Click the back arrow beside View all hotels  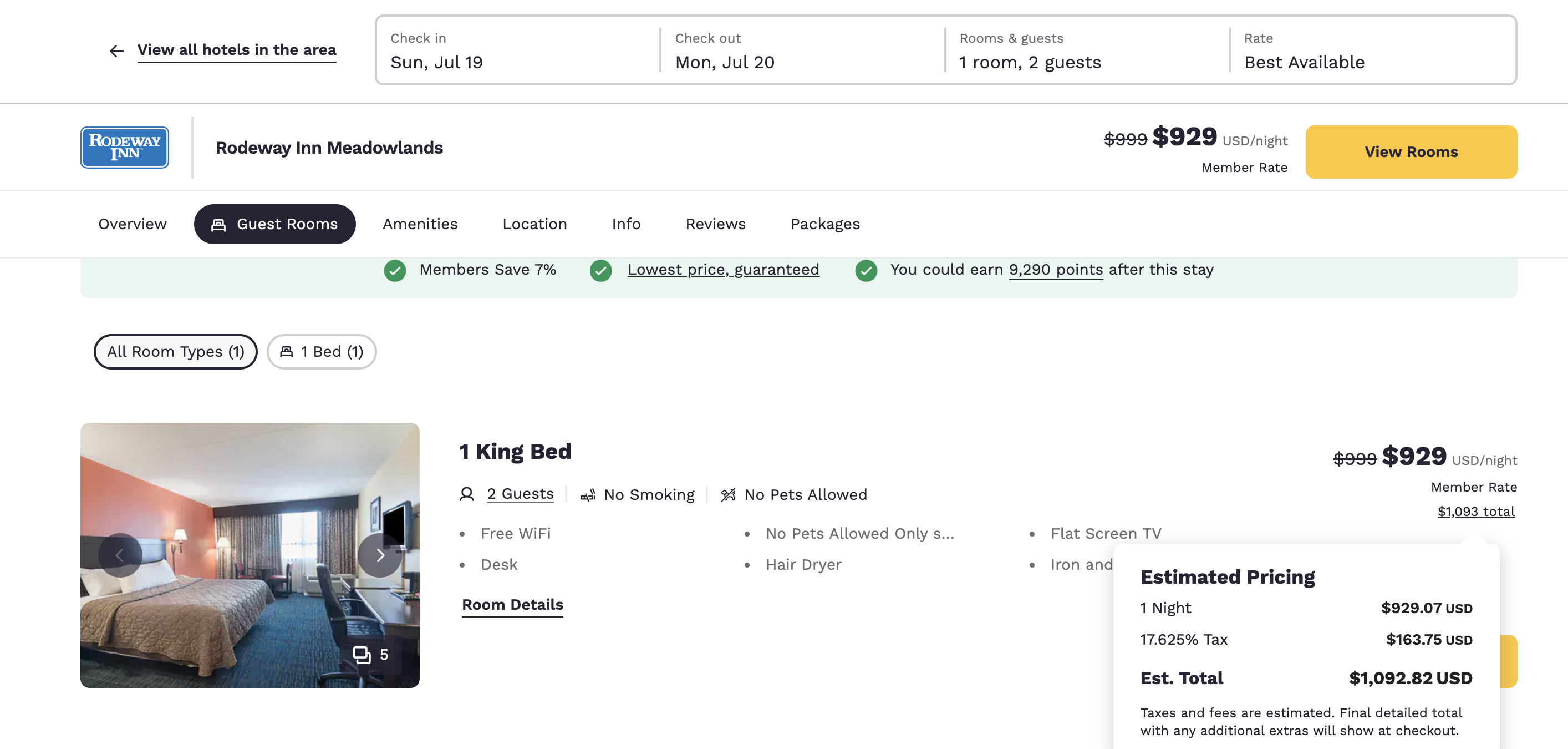(116, 50)
